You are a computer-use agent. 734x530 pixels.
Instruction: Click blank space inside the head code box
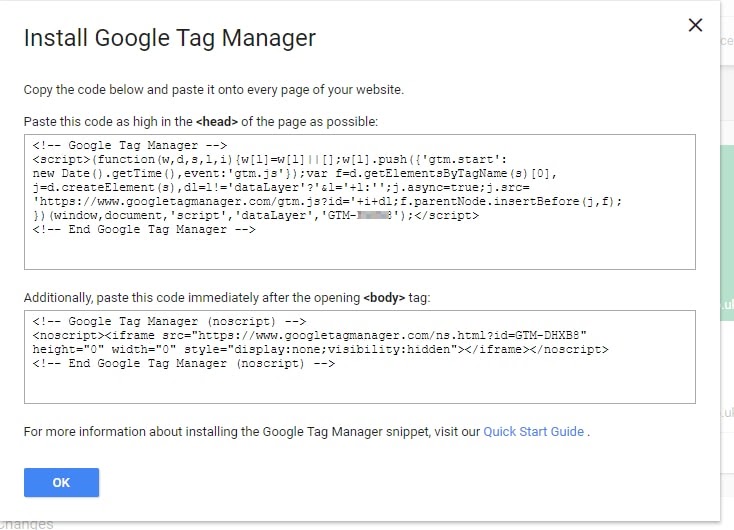coord(360,253)
